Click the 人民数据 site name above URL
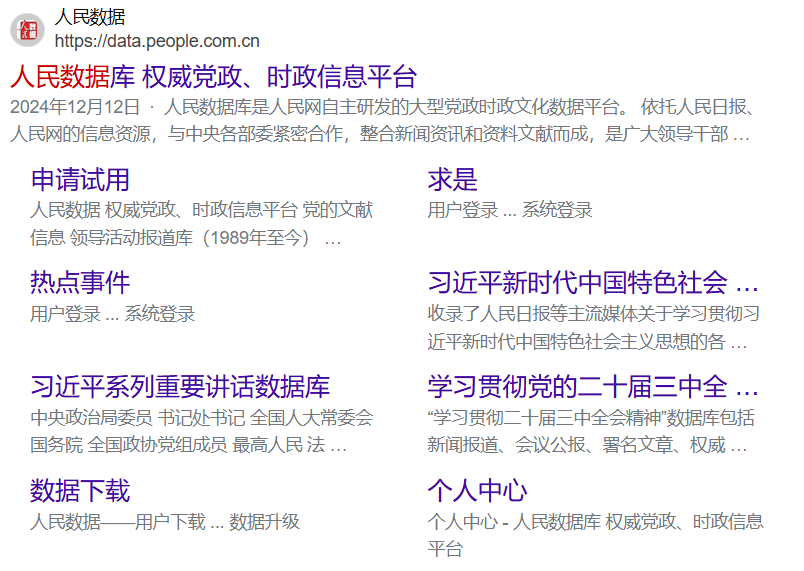Viewport: 804px width, 571px height. pyautogui.click(x=90, y=17)
